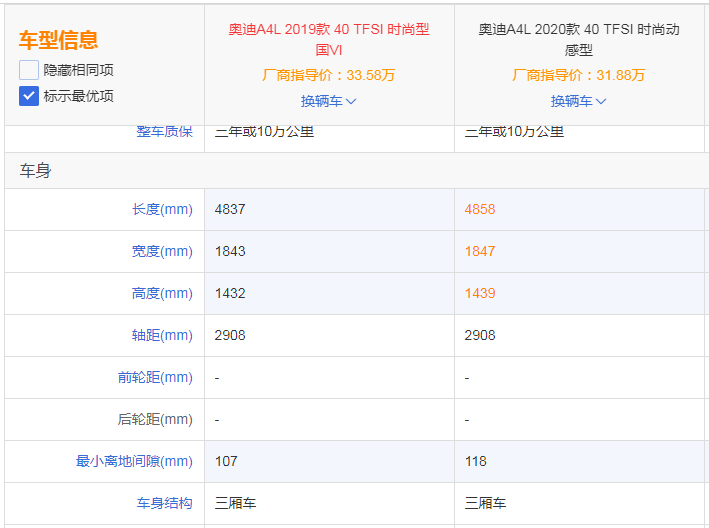Click the 前轮距(mm) parameter link
This screenshot has width=709, height=528.
point(155,377)
